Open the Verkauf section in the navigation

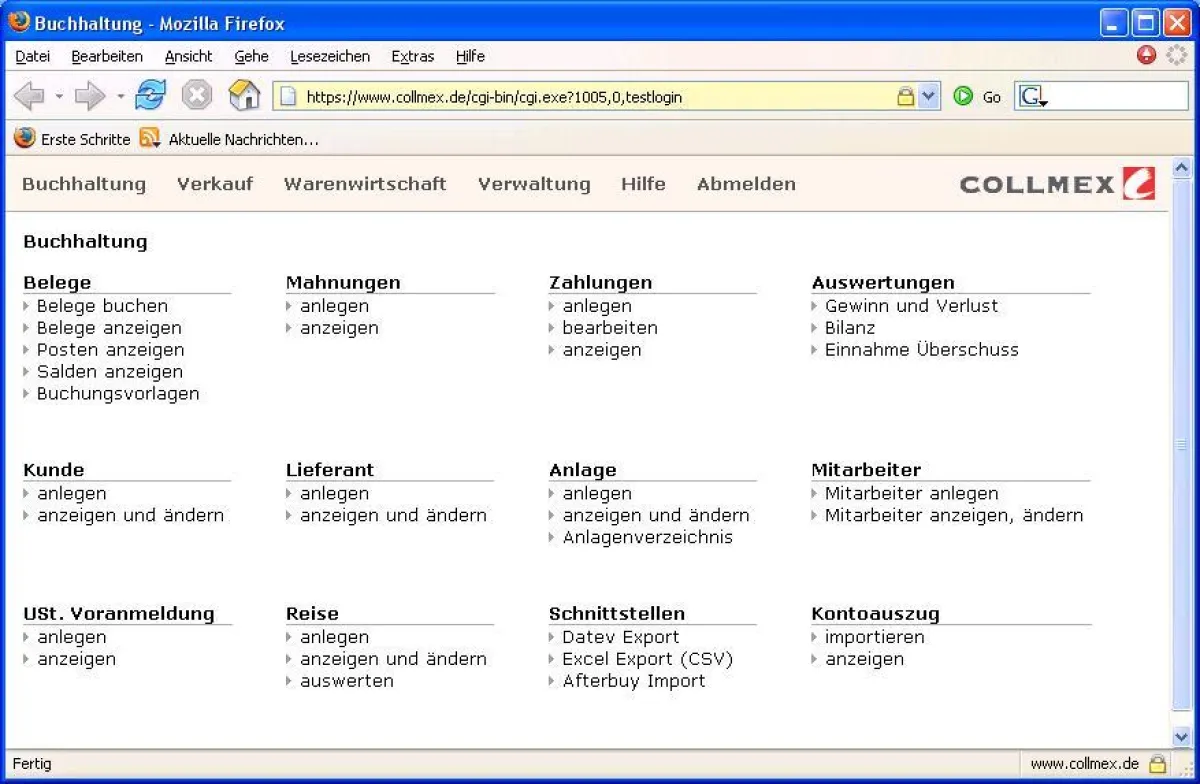[x=214, y=183]
